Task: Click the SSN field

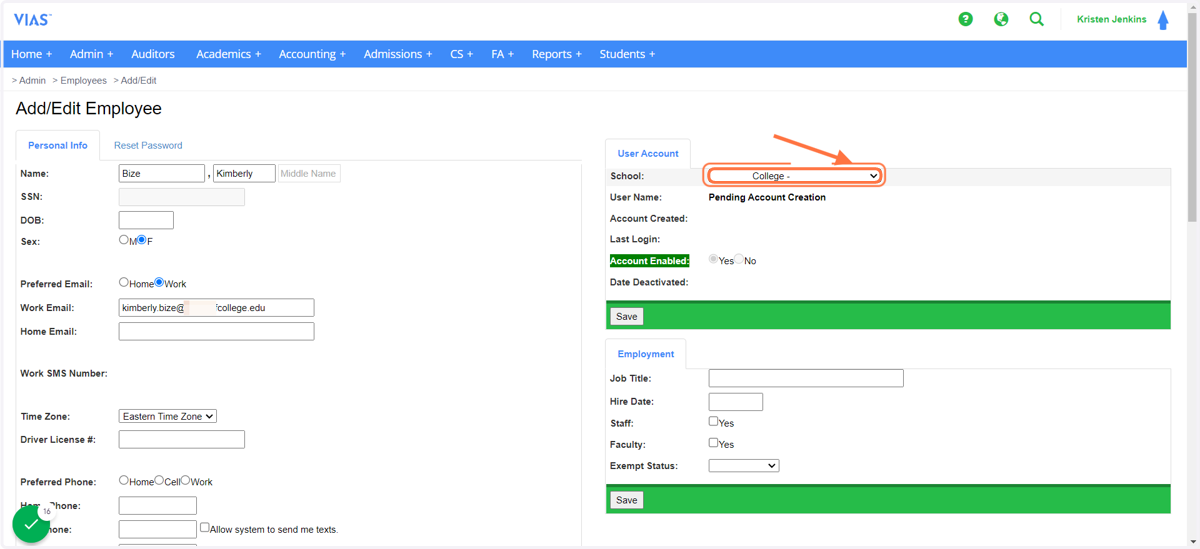Action: pyautogui.click(x=182, y=197)
